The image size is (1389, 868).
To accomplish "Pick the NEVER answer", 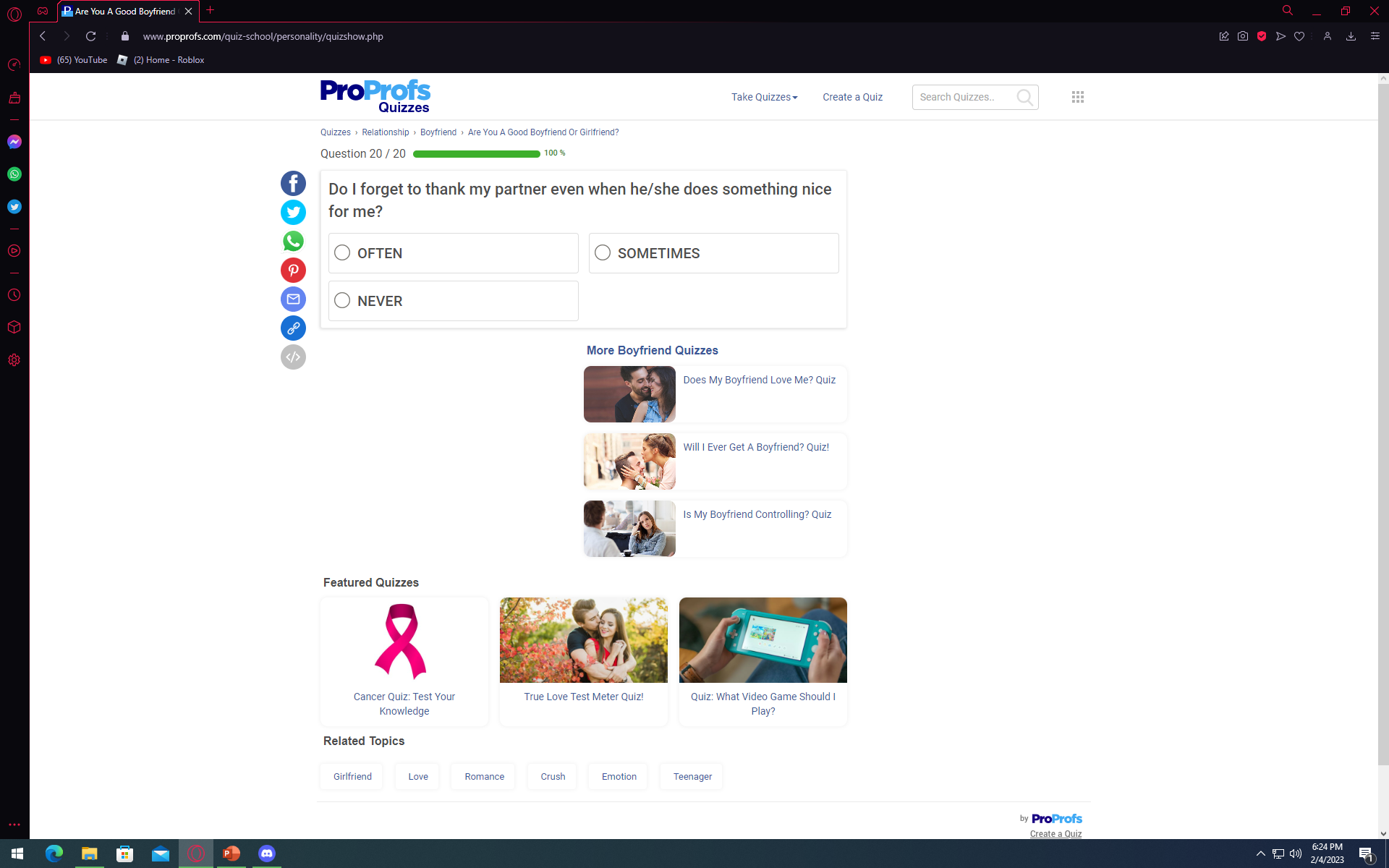I will pos(342,300).
